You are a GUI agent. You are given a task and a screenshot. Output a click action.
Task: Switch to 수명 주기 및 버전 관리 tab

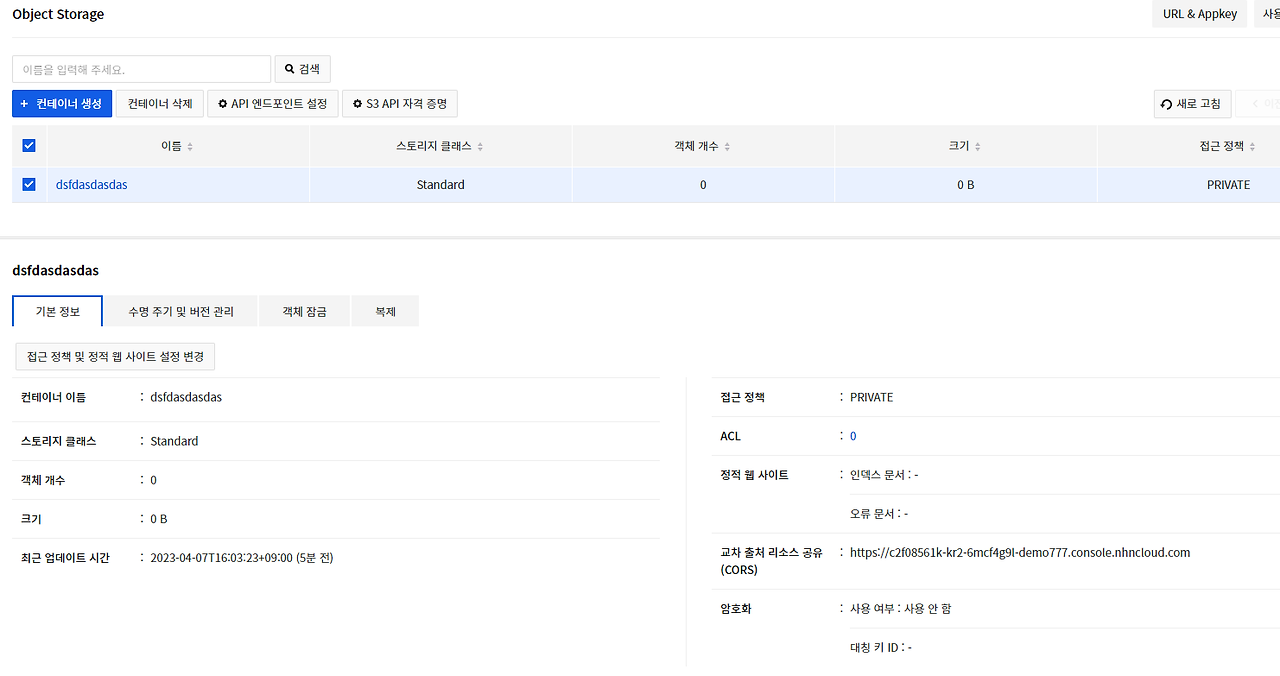point(181,311)
